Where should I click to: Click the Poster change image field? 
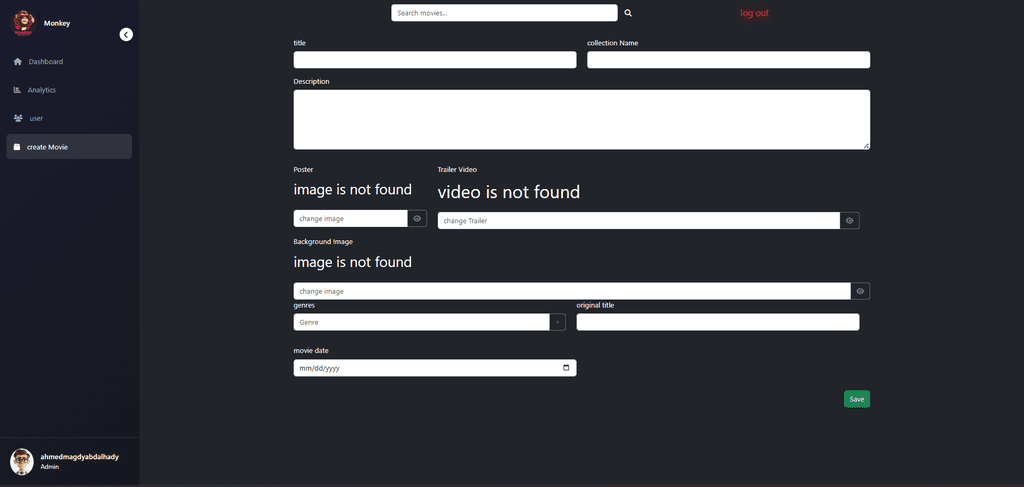pos(351,219)
